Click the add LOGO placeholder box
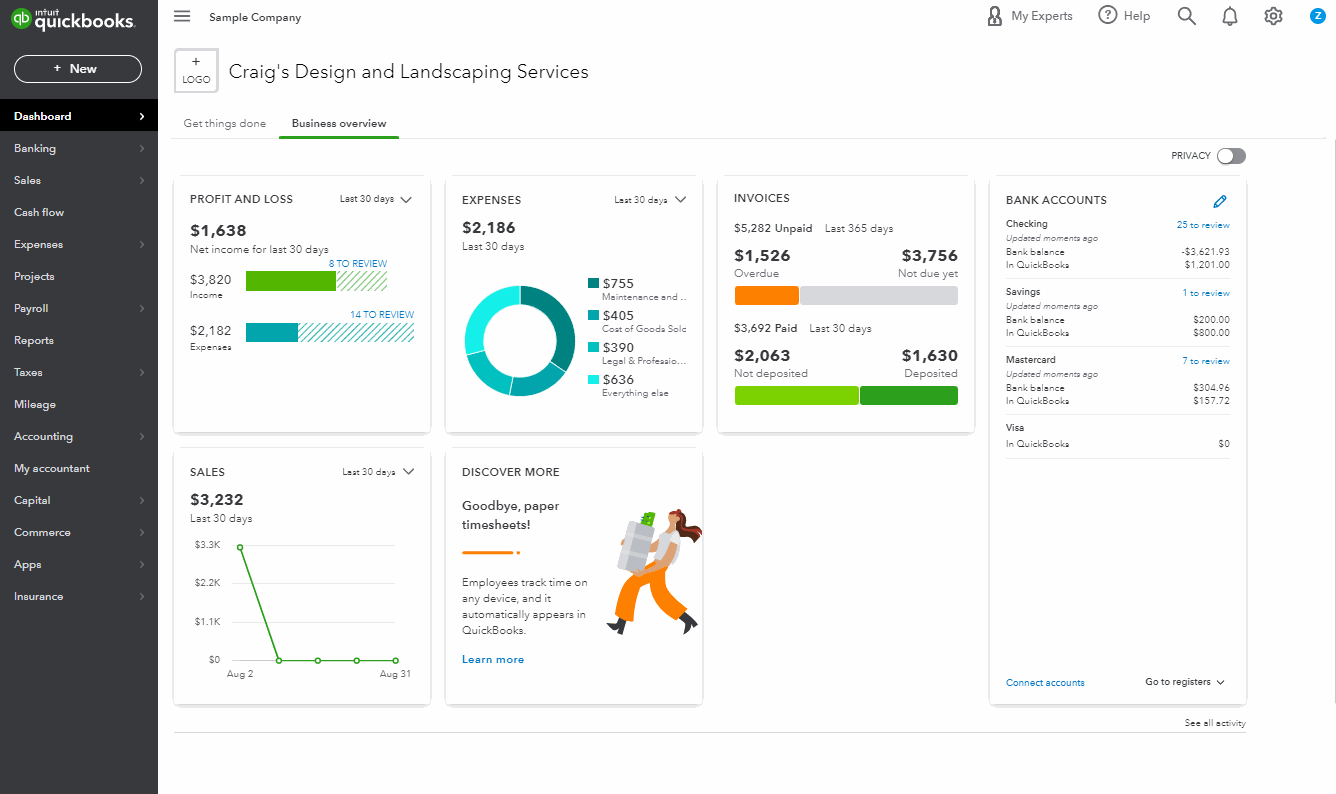Viewport: 1336px width, 794px height. [x=196, y=71]
